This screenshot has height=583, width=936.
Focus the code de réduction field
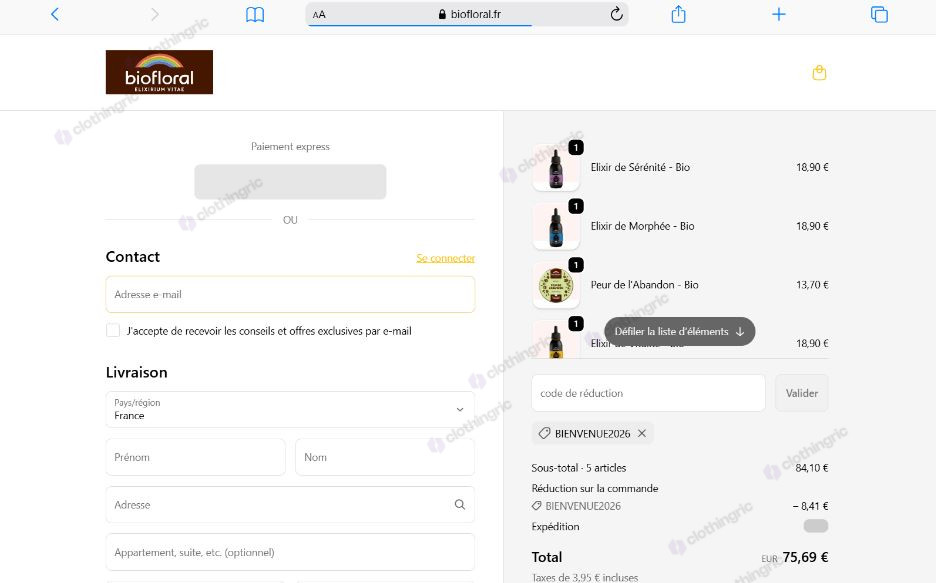pos(648,393)
